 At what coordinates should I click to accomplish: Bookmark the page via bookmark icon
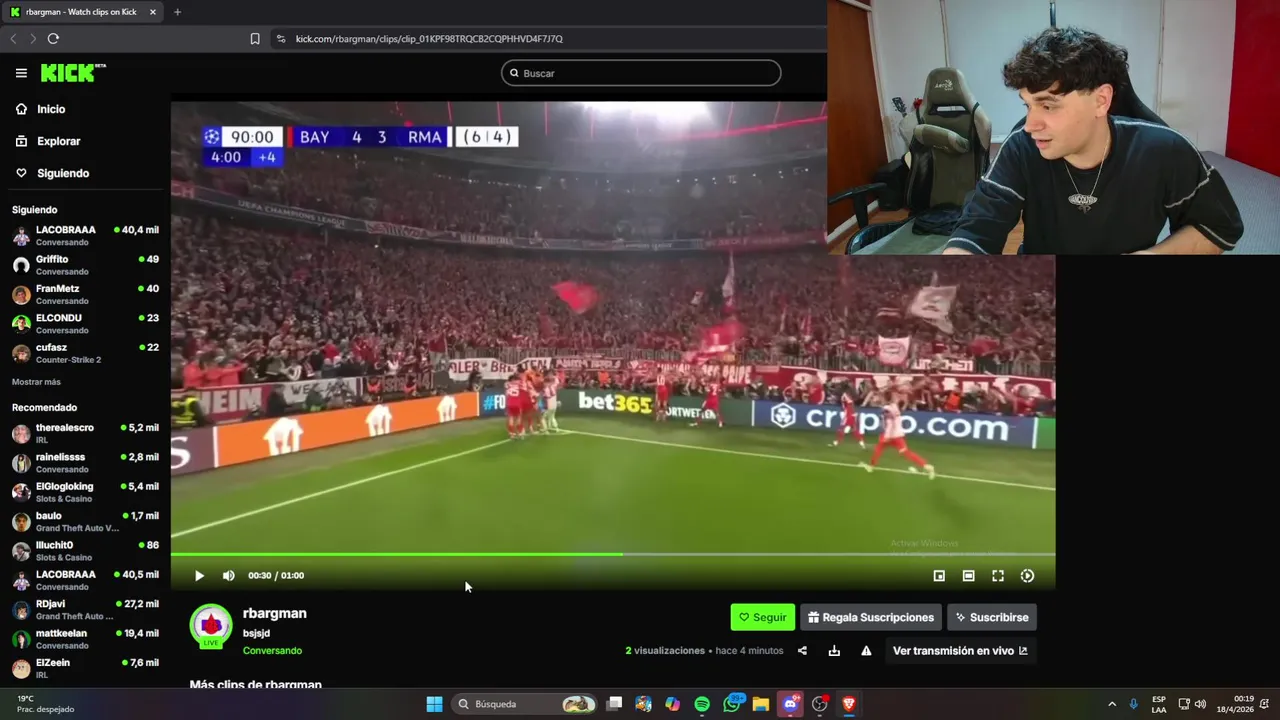coord(255,38)
